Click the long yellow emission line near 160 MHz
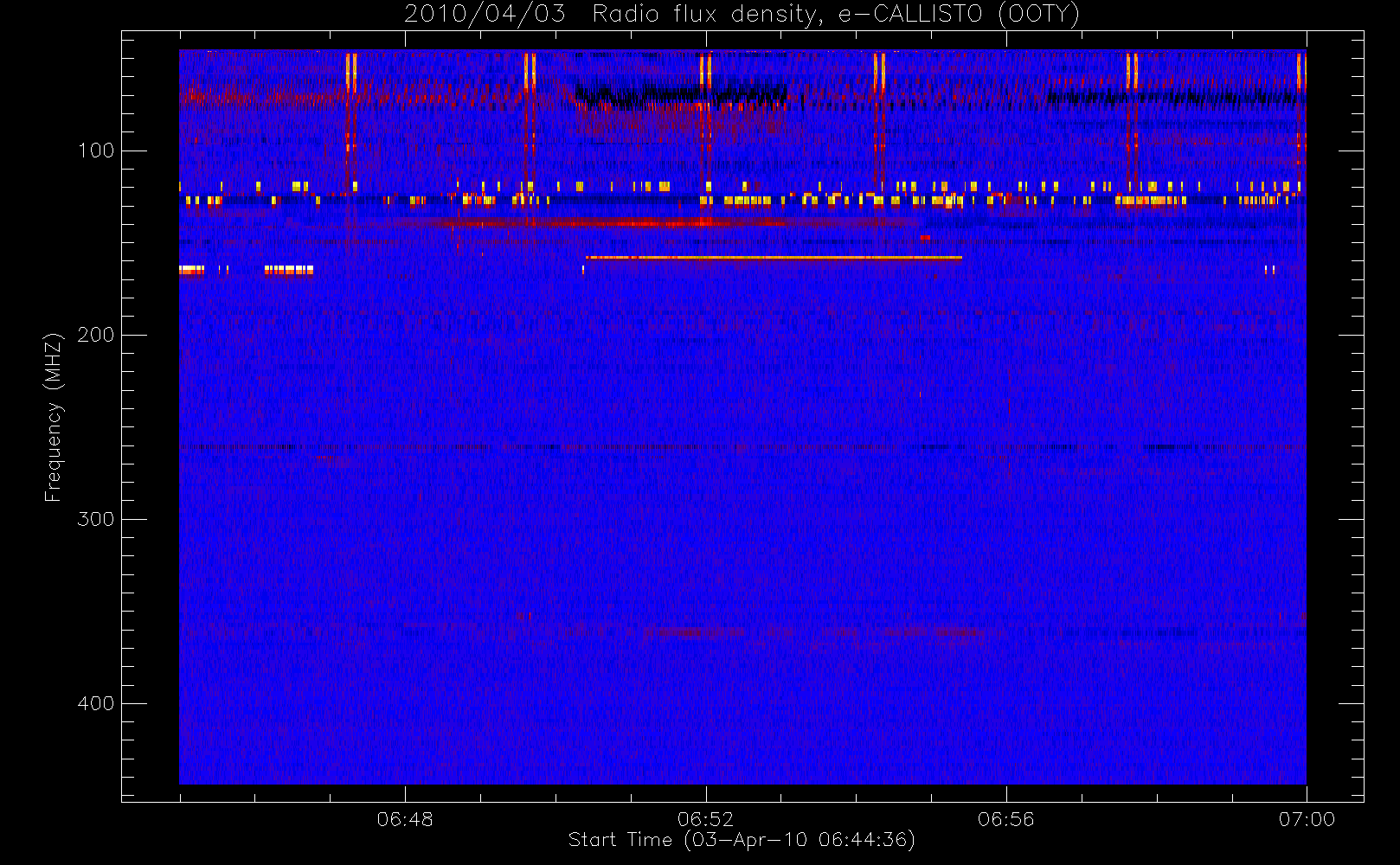 coord(774,258)
